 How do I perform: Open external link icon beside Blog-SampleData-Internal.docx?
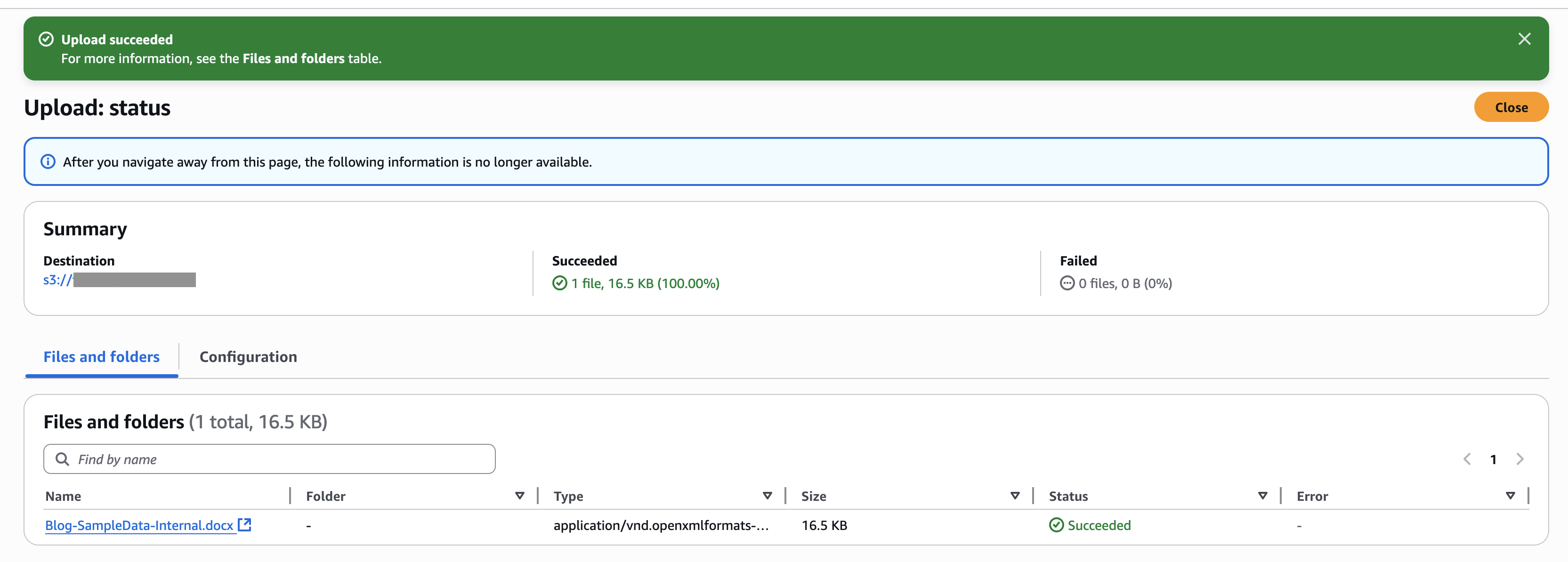(245, 524)
